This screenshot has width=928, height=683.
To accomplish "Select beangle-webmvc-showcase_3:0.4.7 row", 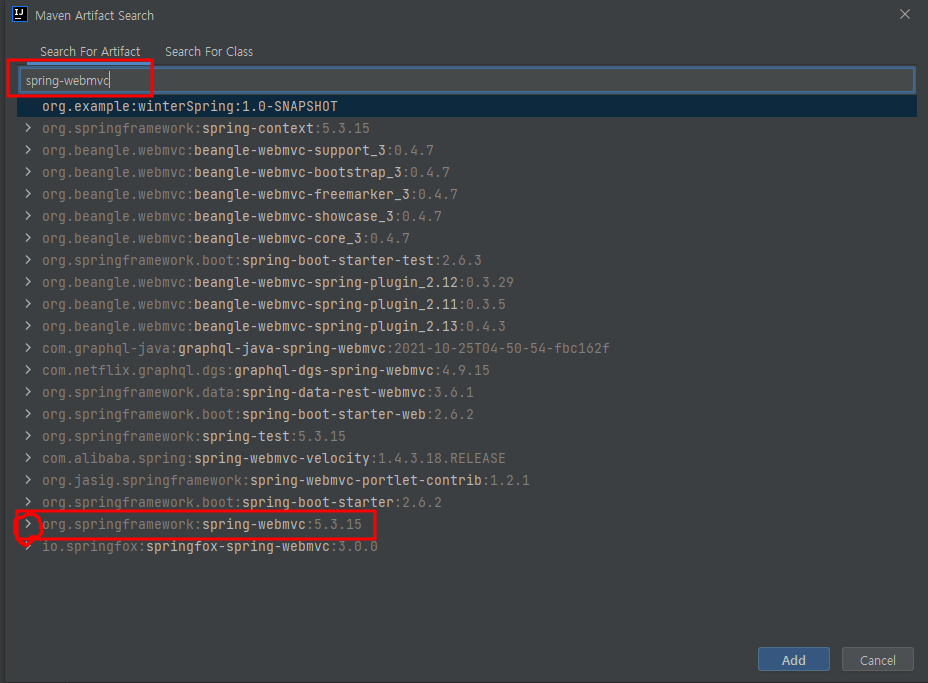I will pyautogui.click(x=467, y=216).
